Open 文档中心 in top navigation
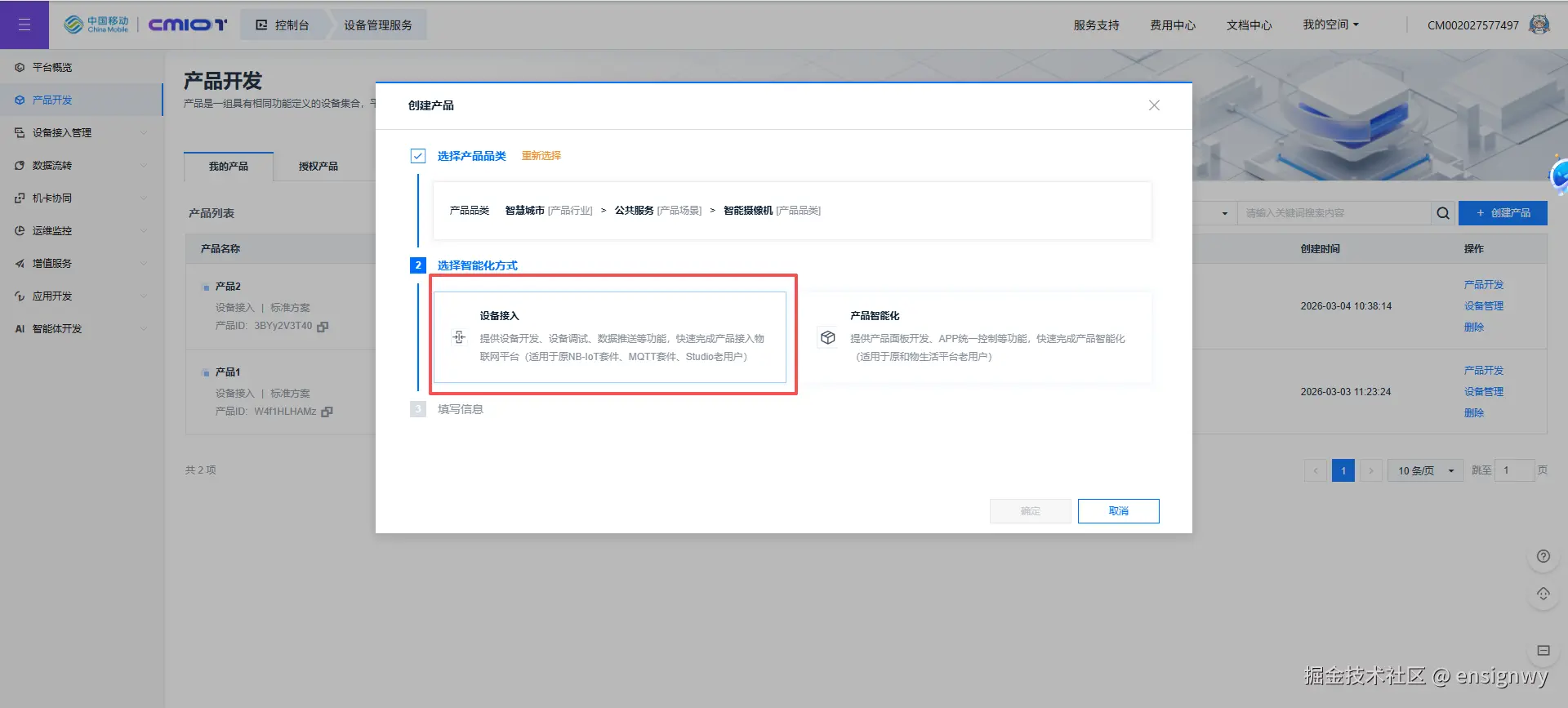The width and height of the screenshot is (1568, 708). coord(1249,25)
